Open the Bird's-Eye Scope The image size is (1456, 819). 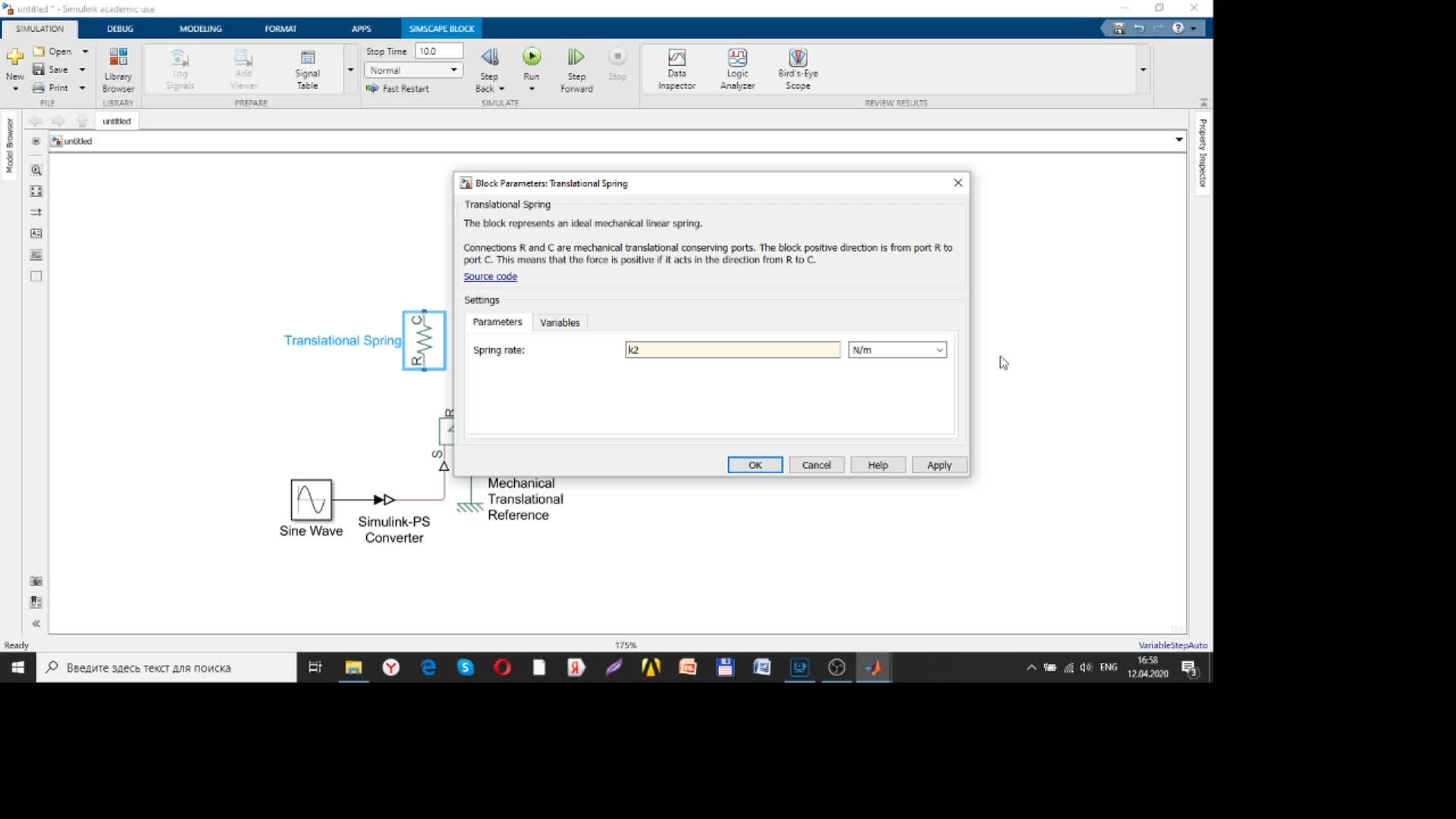click(x=798, y=70)
